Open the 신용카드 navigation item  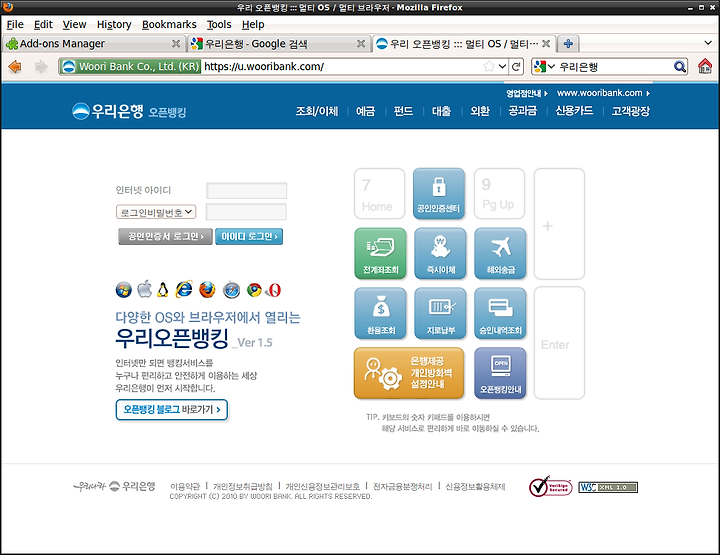574,111
